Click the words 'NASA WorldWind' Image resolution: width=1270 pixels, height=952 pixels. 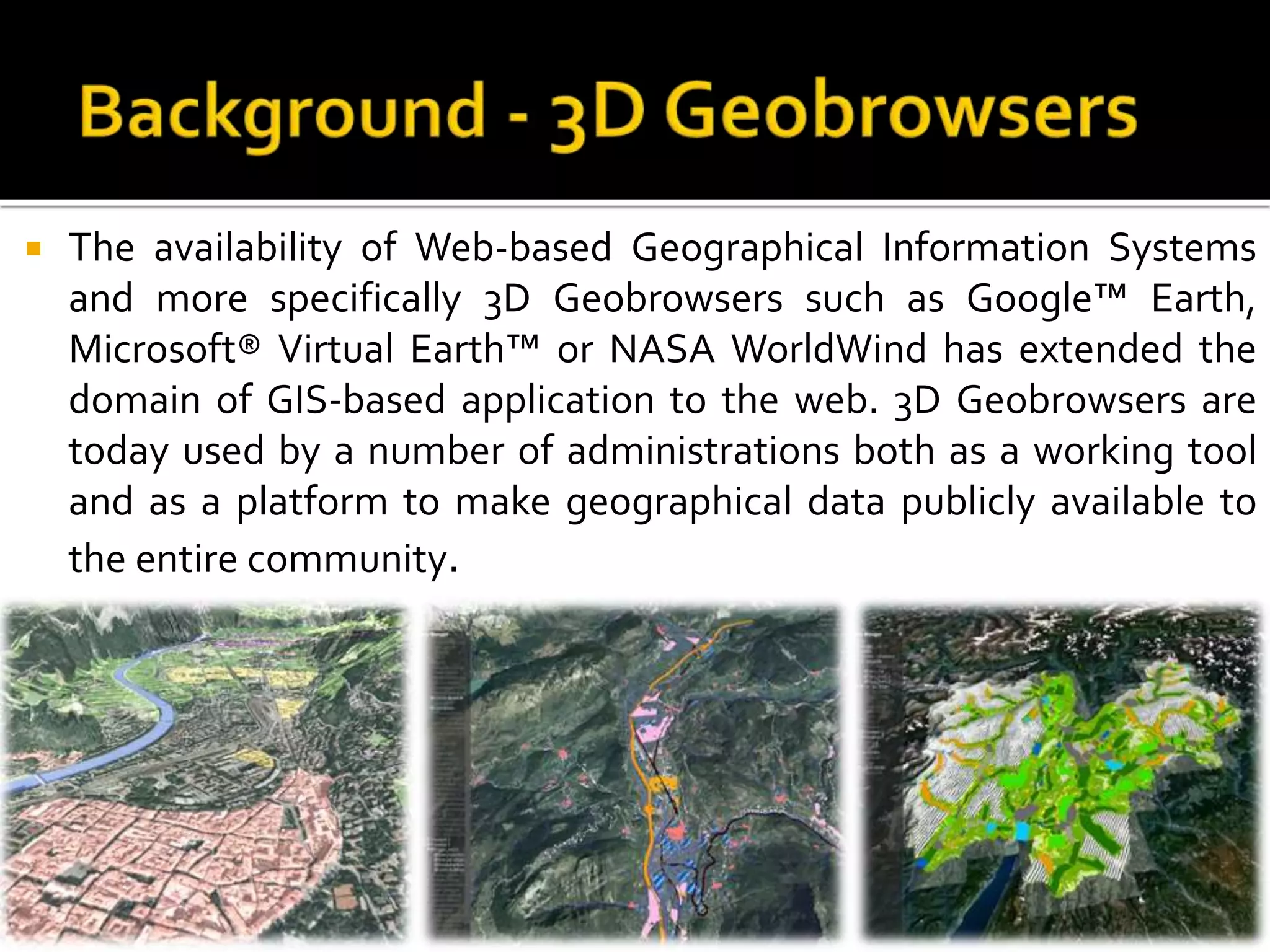point(768,349)
